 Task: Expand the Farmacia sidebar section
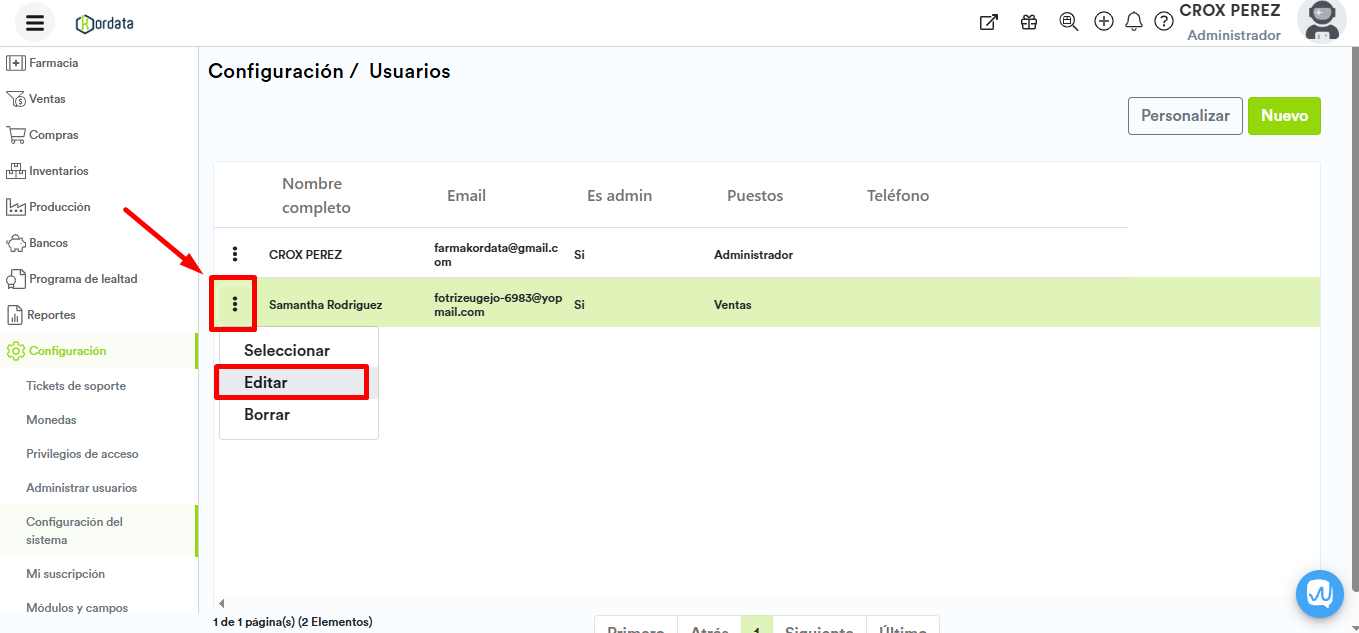pyautogui.click(x=53, y=63)
